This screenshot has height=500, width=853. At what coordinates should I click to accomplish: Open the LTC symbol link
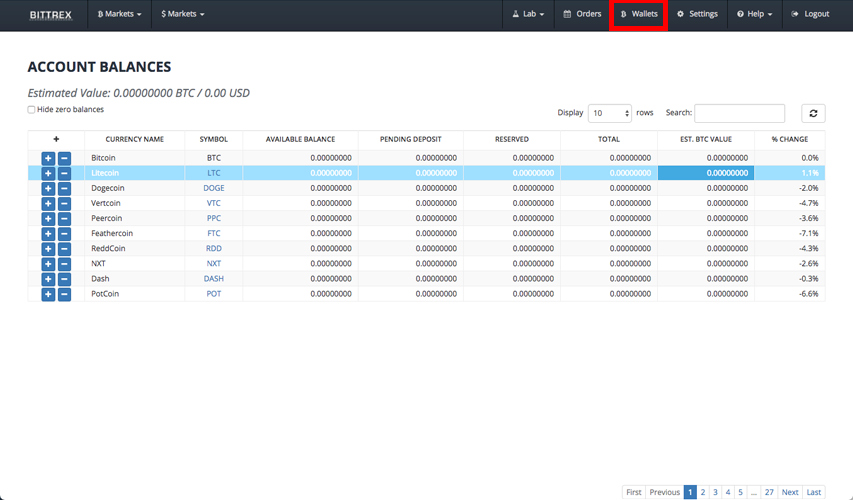214,173
